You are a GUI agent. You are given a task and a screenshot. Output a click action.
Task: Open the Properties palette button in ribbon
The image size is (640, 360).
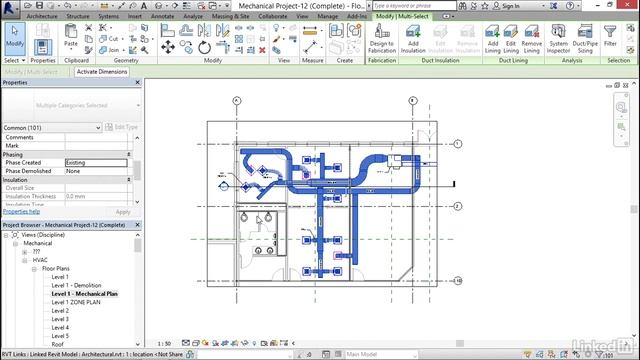coord(42,47)
